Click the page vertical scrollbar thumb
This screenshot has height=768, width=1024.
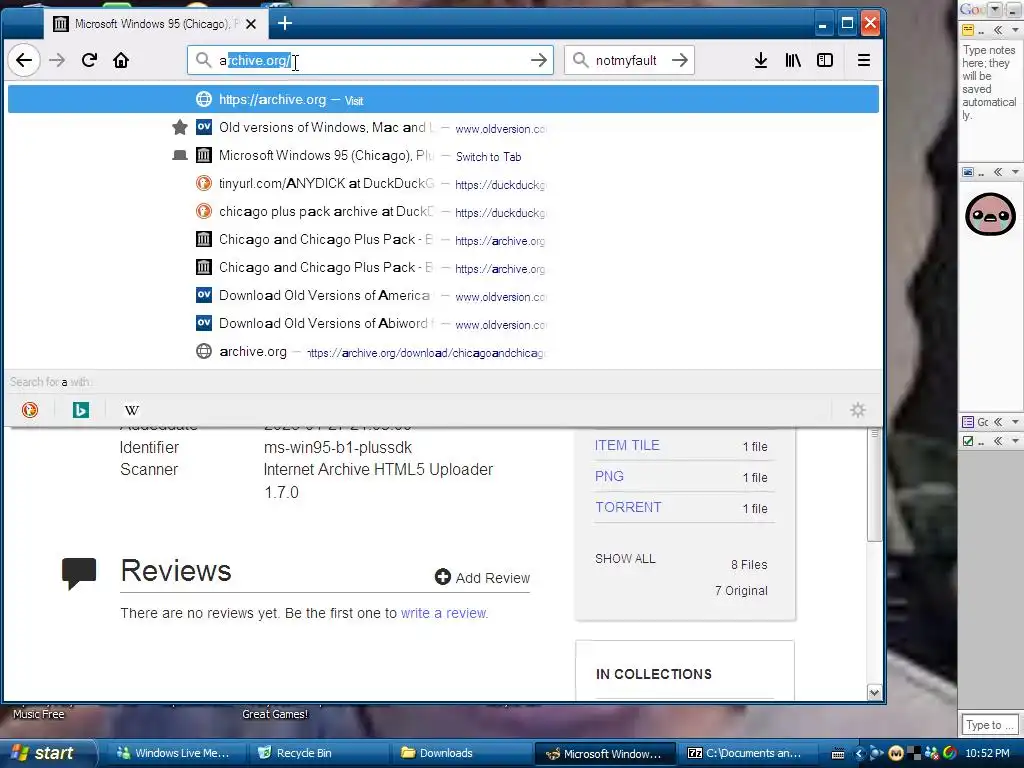874,484
